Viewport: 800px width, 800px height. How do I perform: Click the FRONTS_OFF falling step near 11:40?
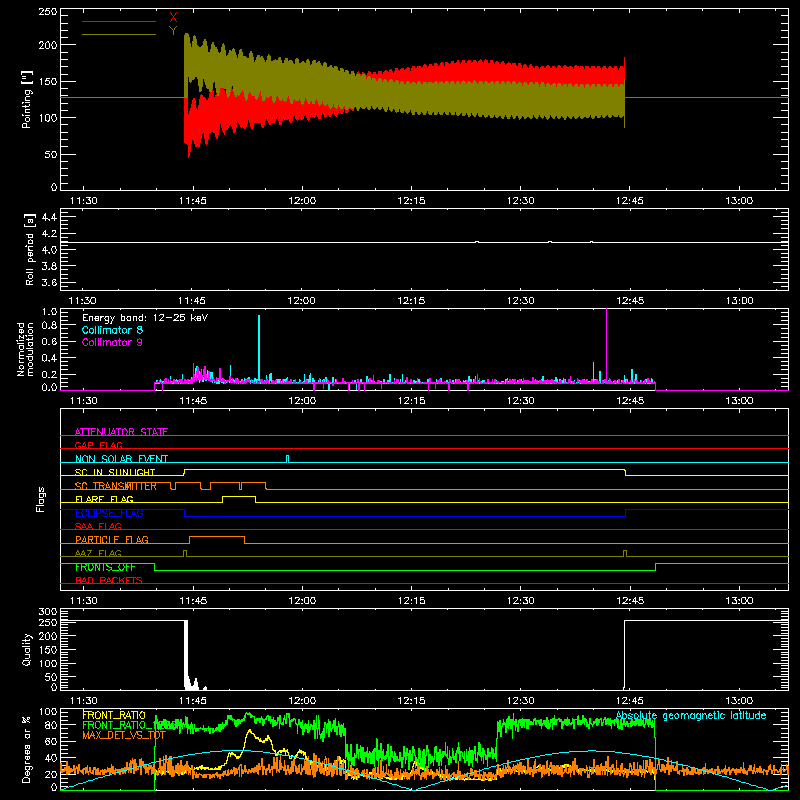pos(155,567)
